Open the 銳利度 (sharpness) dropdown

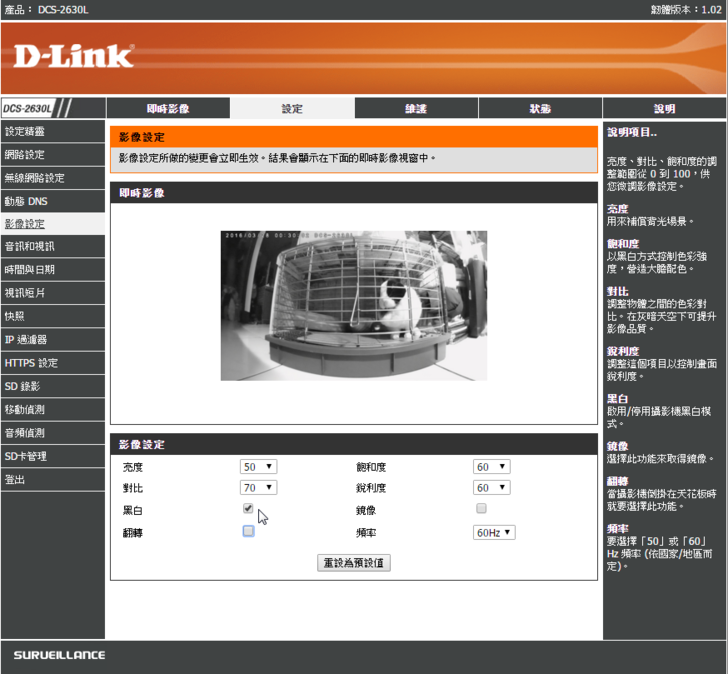point(491,488)
